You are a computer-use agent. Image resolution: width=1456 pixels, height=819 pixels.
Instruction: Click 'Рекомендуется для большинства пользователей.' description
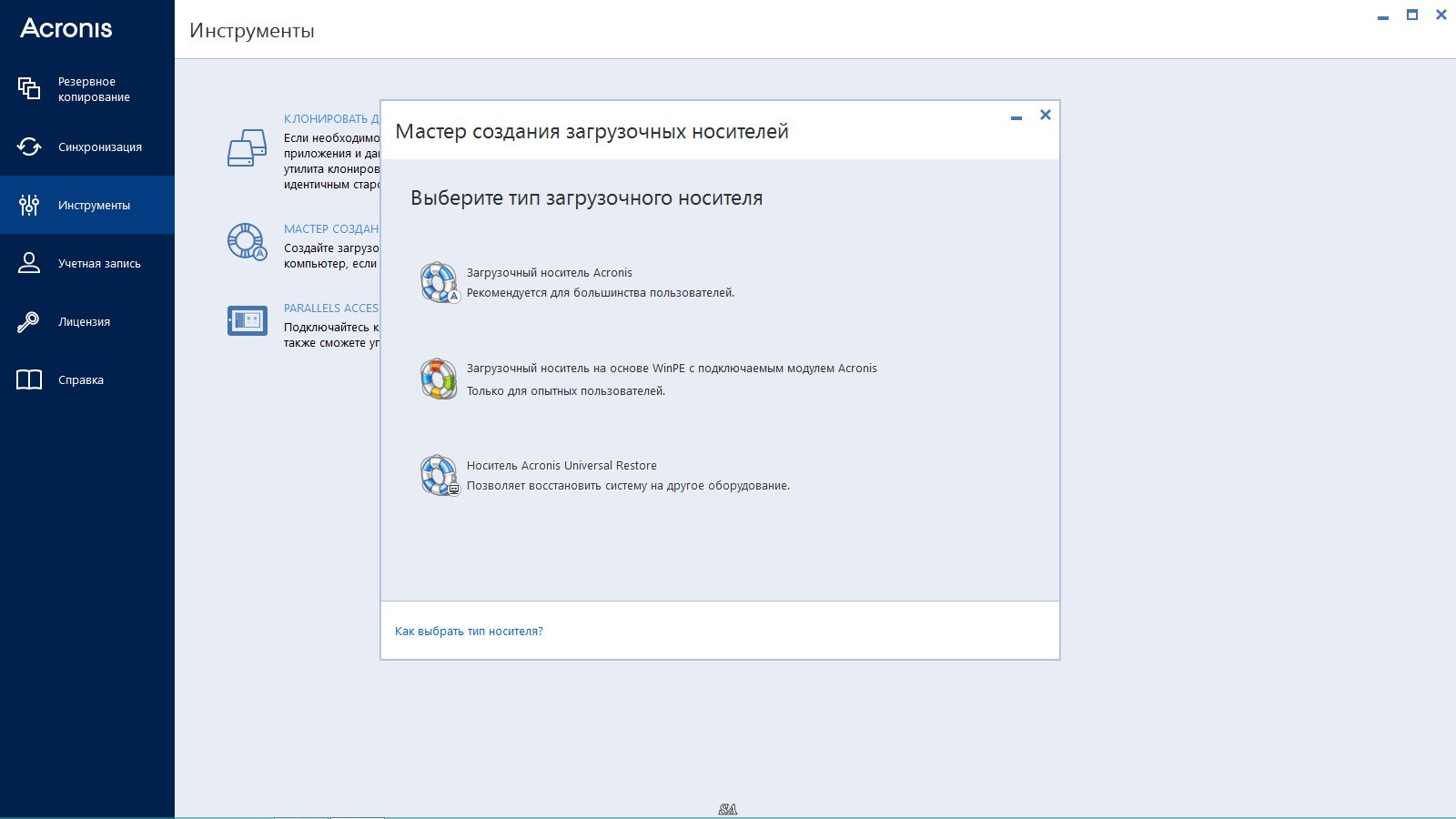pos(601,292)
